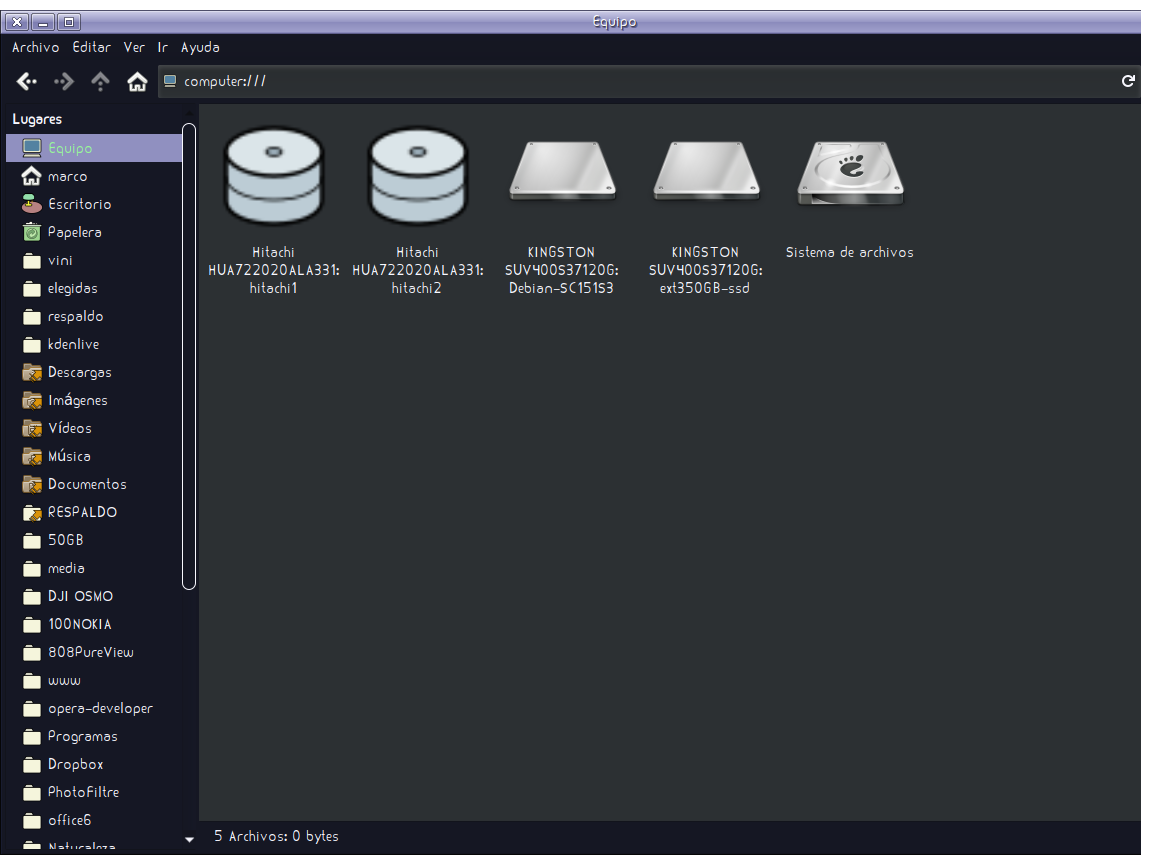Select the hitachi1 drive icon

(273, 176)
